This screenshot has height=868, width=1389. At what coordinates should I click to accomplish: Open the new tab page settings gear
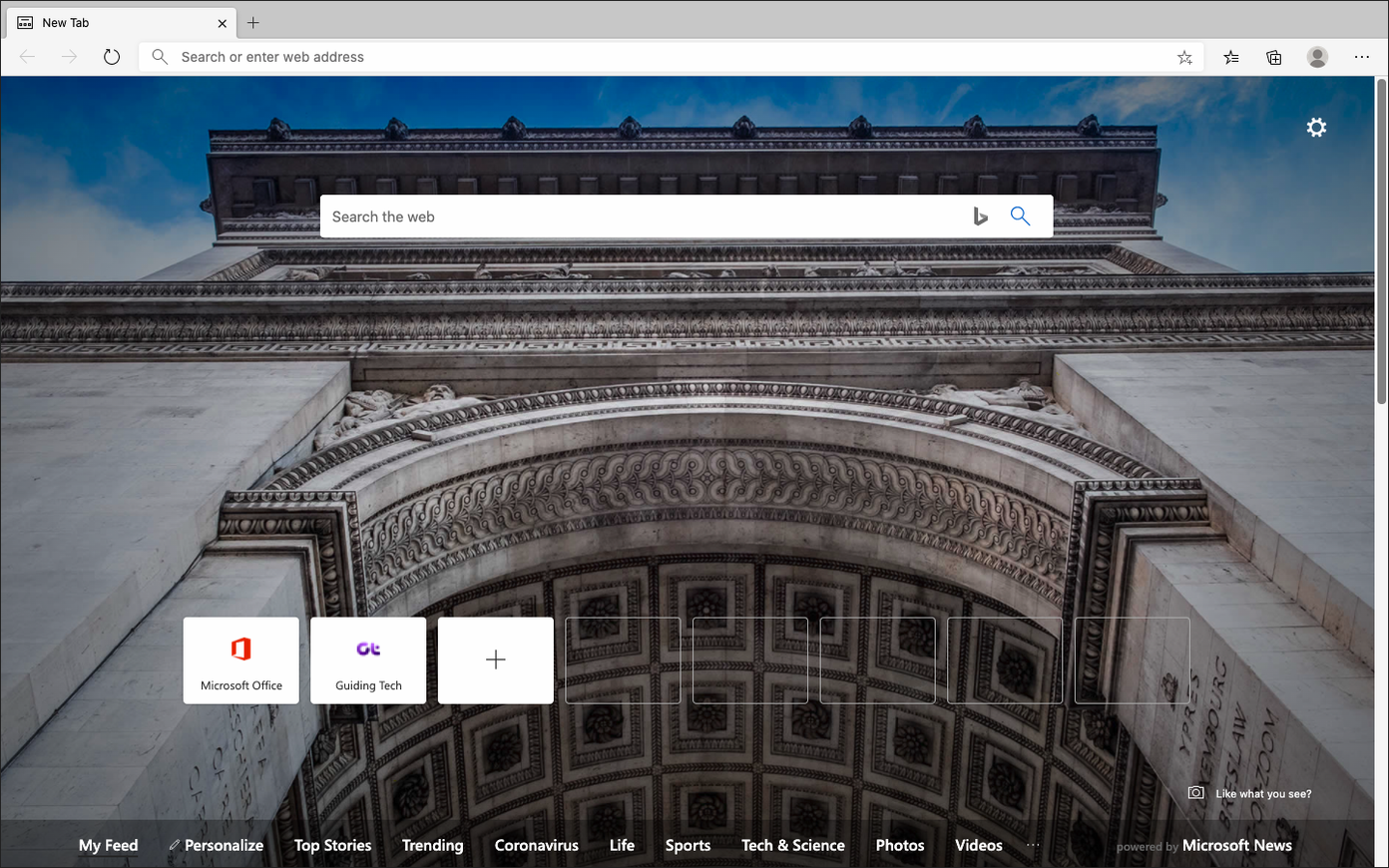1316,127
